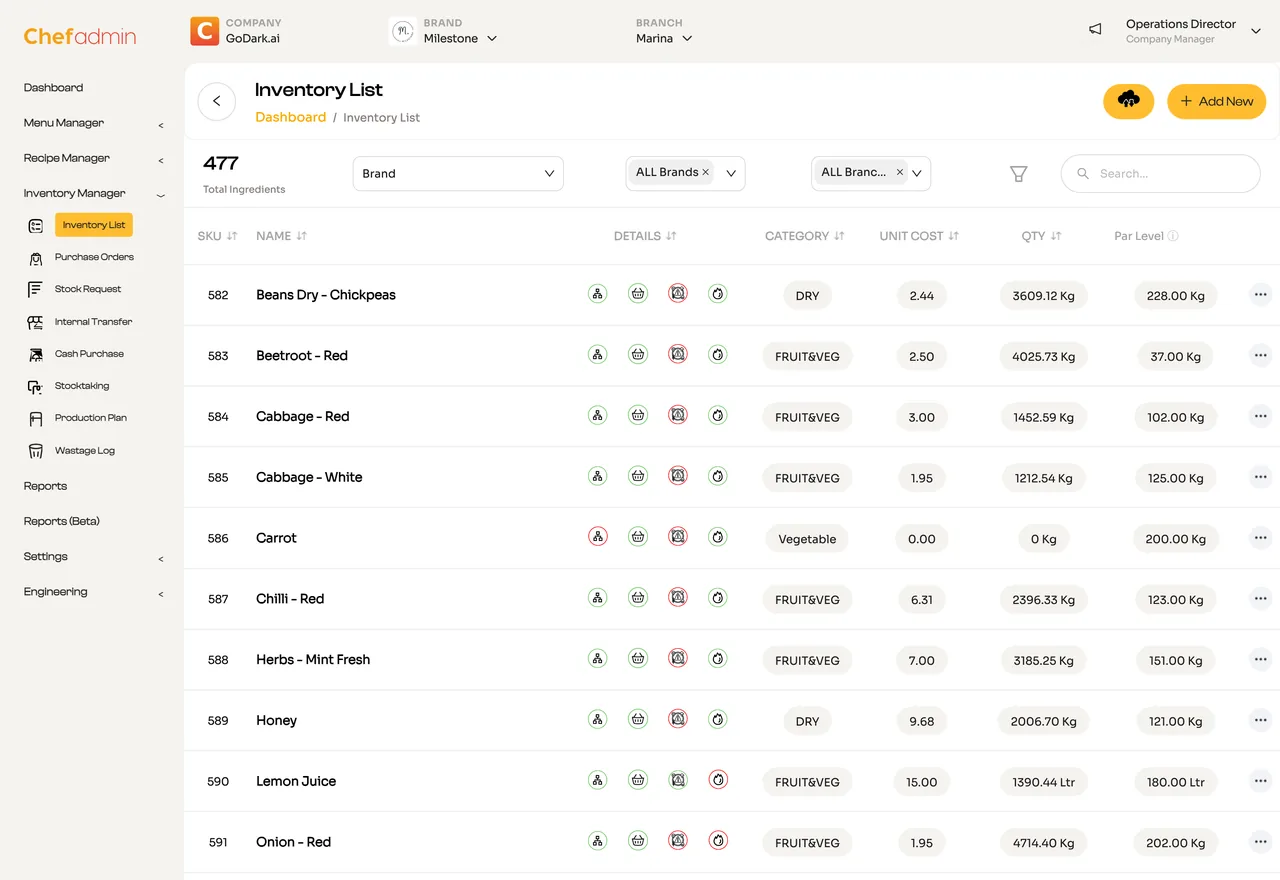Open more options for Carrot row
Viewport: 1280px width, 880px height.
1260,537
